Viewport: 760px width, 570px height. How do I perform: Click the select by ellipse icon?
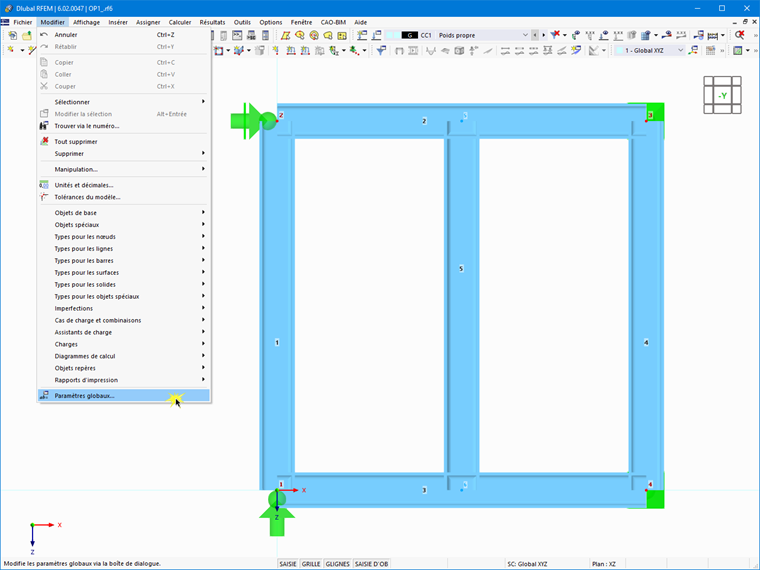(x=300, y=35)
